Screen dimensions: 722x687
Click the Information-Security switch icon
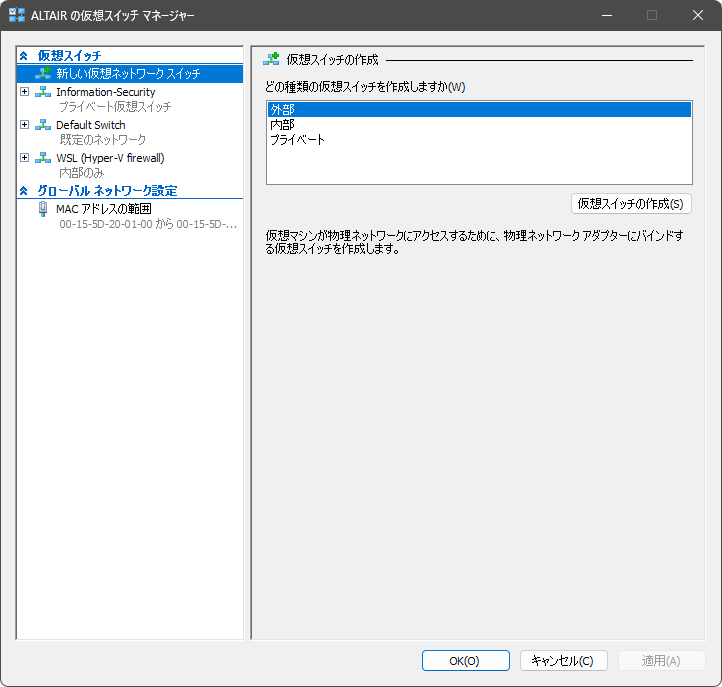[x=43, y=91]
